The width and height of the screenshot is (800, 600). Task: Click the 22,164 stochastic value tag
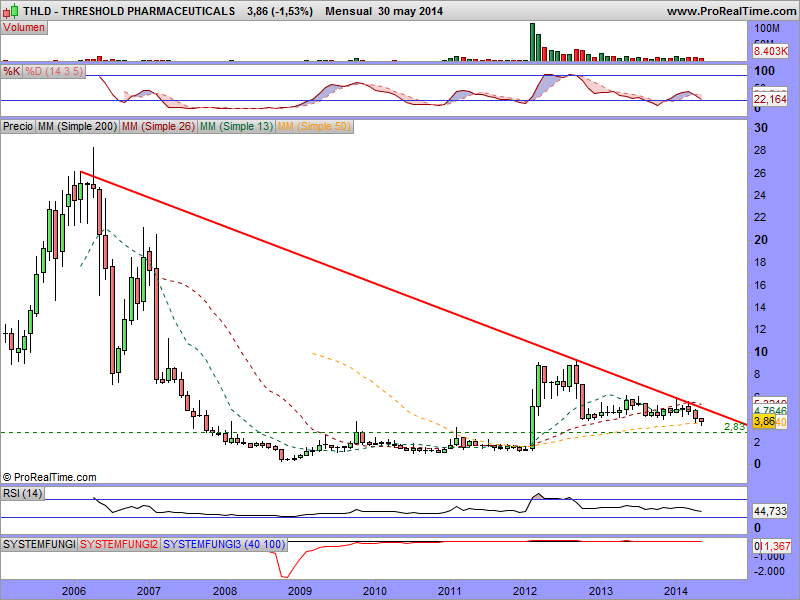770,99
